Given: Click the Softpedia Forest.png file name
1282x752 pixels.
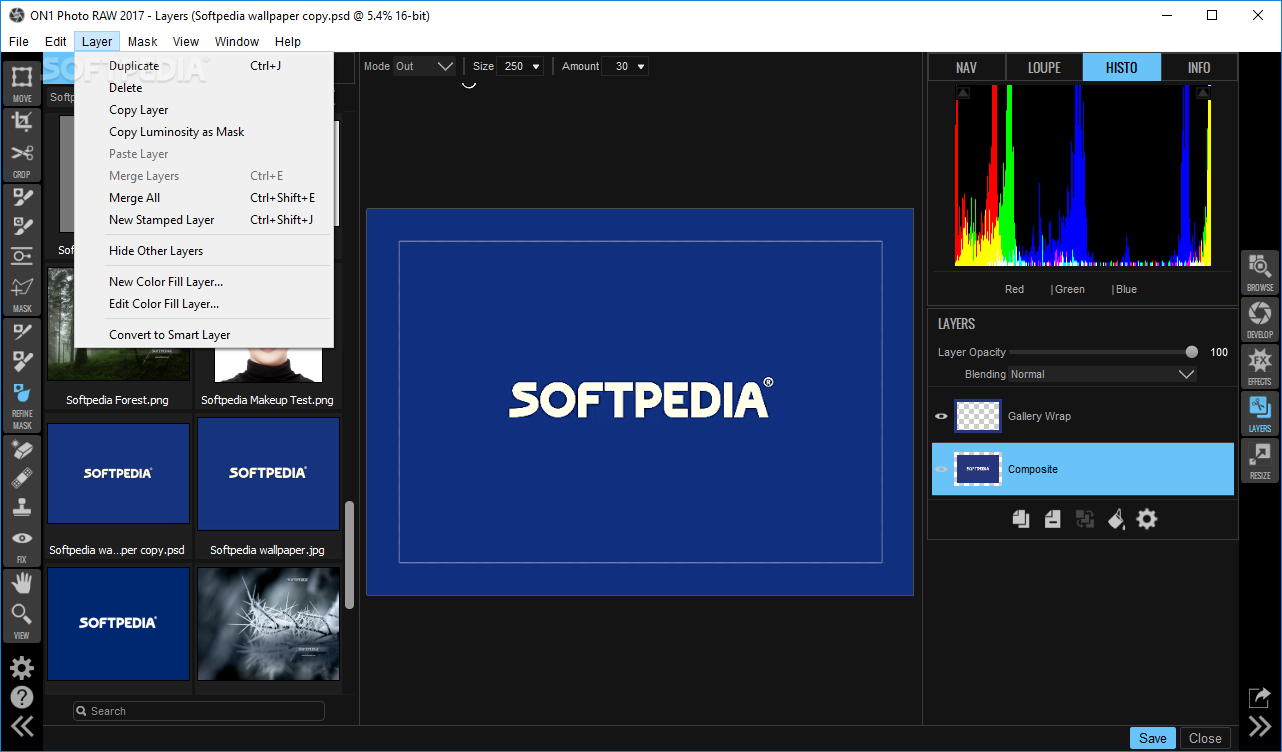Looking at the screenshot, I should click(117, 400).
